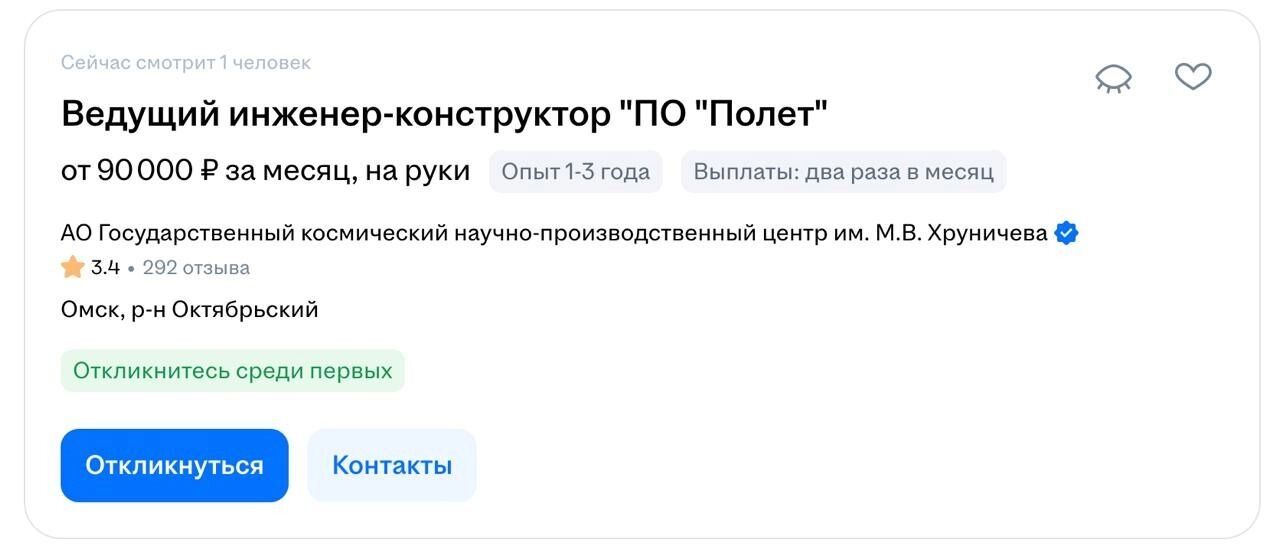Add vacancy to favorites with heart icon
The width and height of the screenshot is (1280, 556).
[1192, 76]
